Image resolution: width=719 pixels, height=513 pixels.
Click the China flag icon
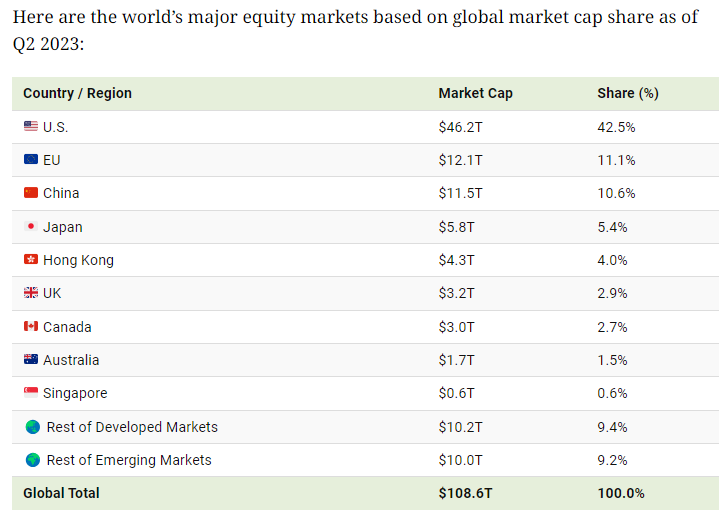(31, 193)
